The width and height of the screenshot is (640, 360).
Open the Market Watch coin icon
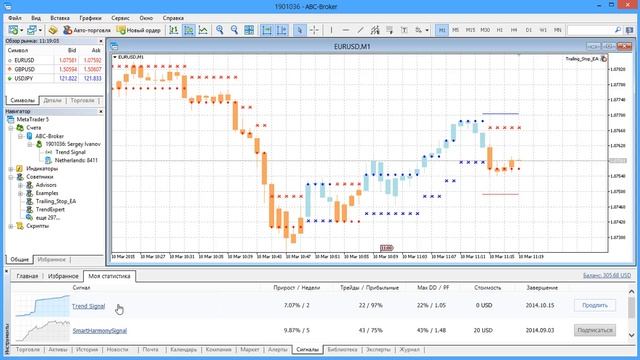53,30
